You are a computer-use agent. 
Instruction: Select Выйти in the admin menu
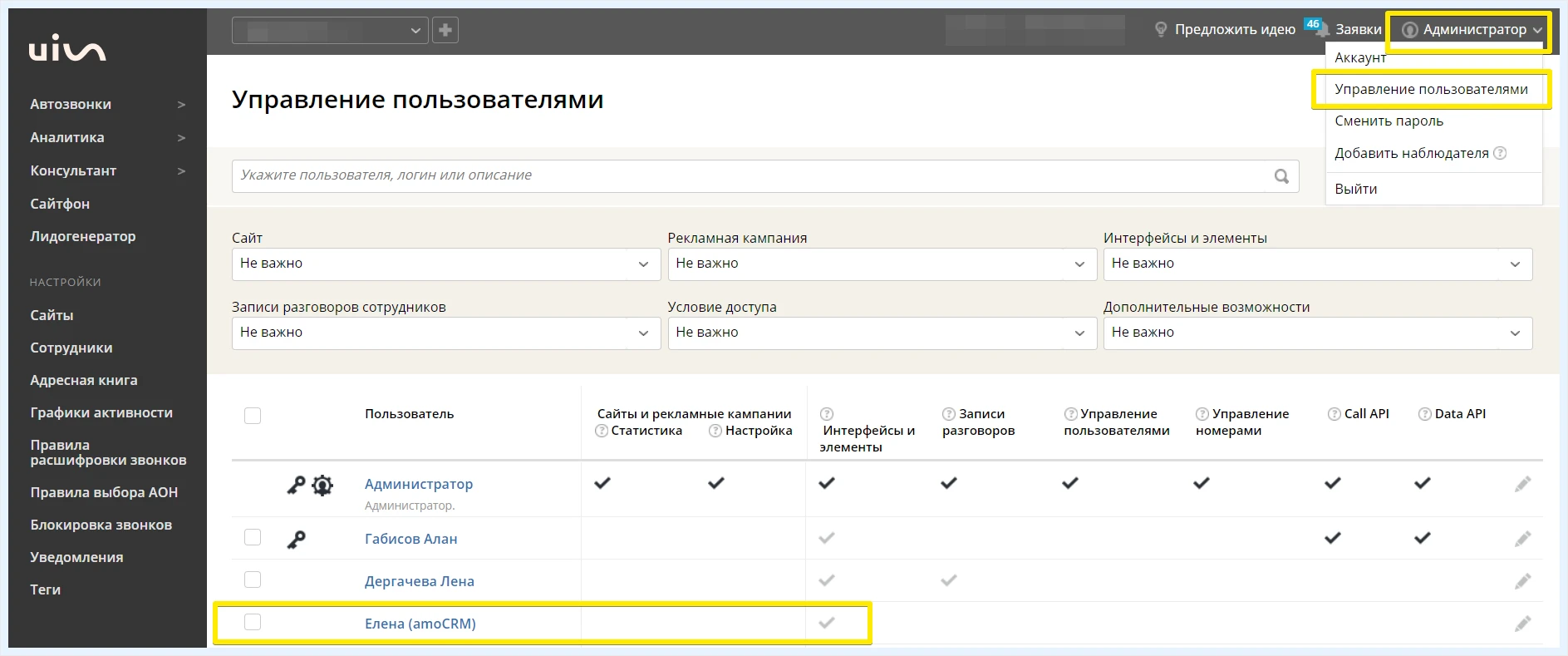pos(1356,189)
